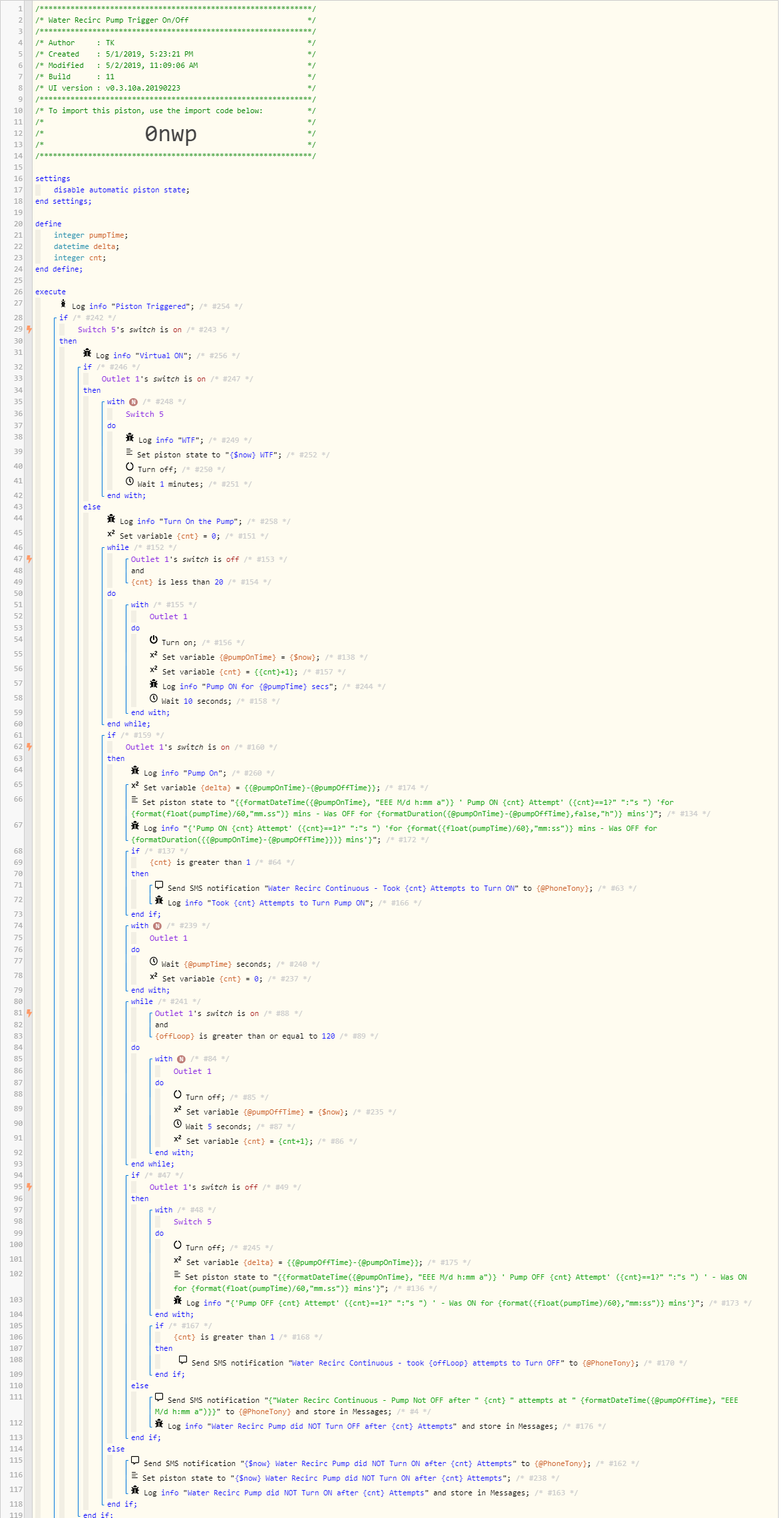Click the SMS icon for "Pump Not OFF" notification #4
The height and width of the screenshot is (1518, 784).
(159, 1397)
